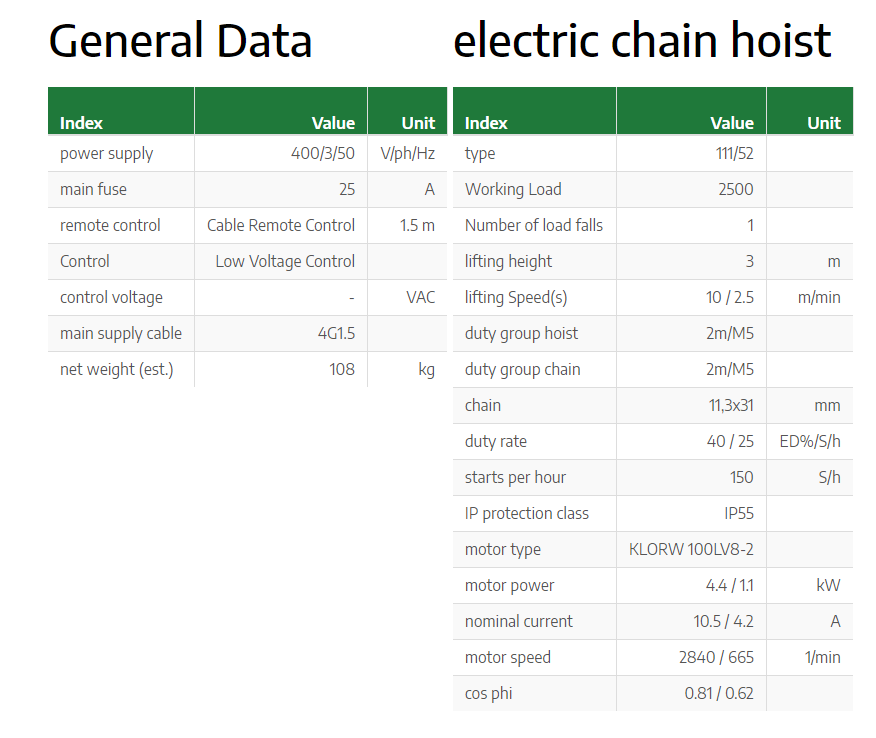This screenshot has width=876, height=738.
Task: Click the main supply cable value 4G1.5
Action: tap(336, 334)
